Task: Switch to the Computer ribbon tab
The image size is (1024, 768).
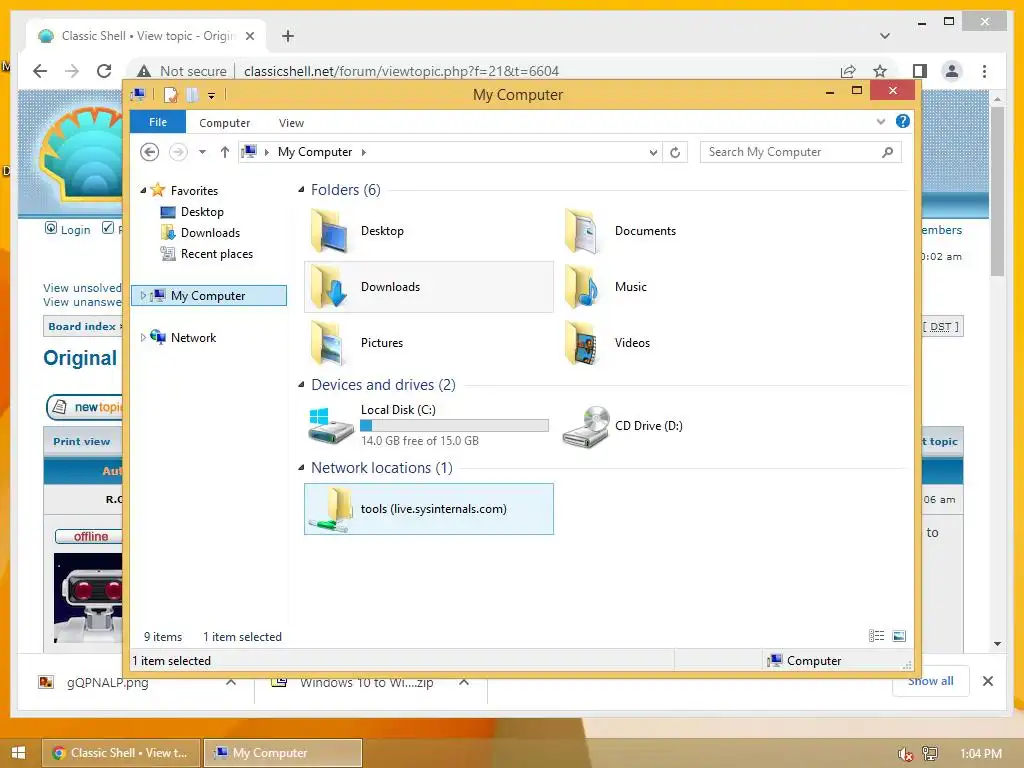Action: [x=225, y=123]
